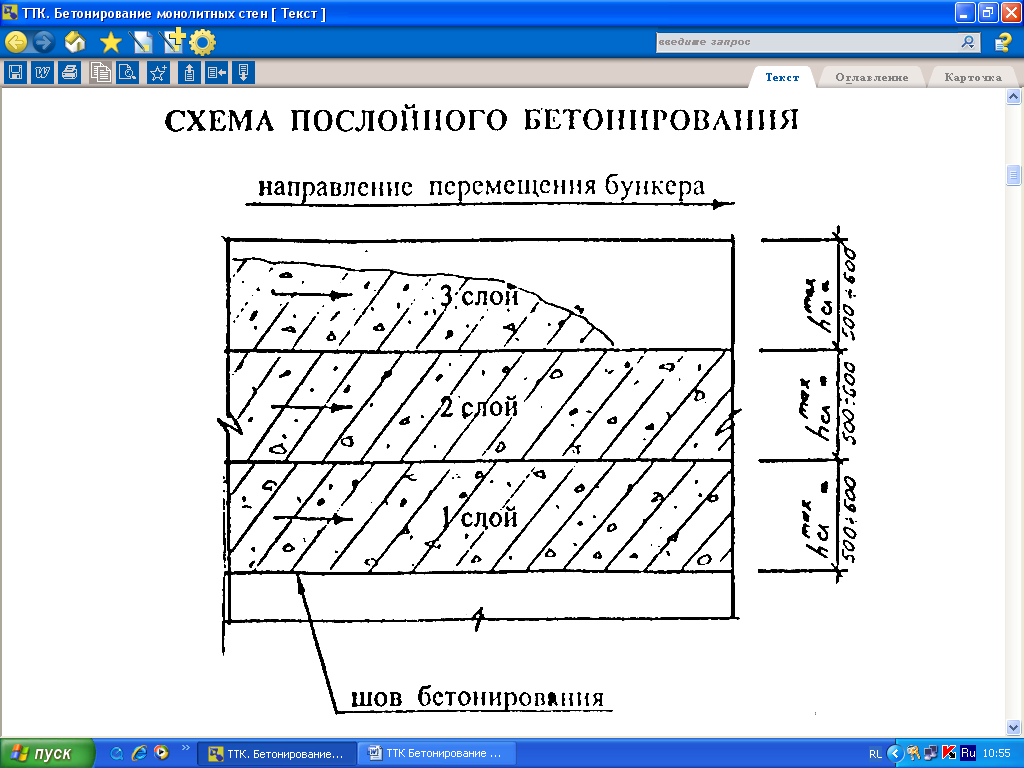The width and height of the screenshot is (1024, 768).
Task: Click the toolbar icon with the left arrow
Action: coord(216,72)
